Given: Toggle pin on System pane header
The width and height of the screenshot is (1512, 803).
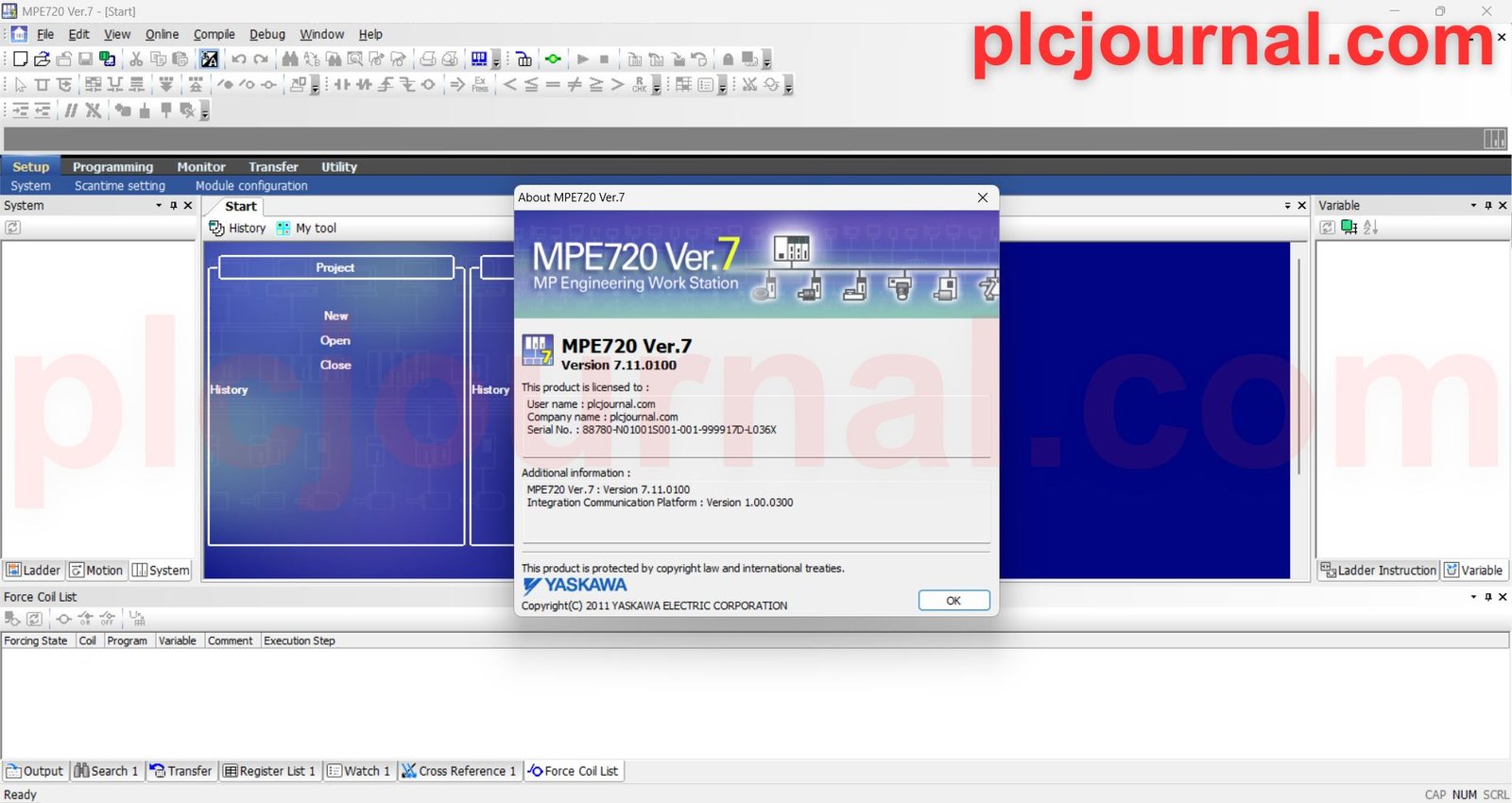Looking at the screenshot, I should (x=173, y=205).
